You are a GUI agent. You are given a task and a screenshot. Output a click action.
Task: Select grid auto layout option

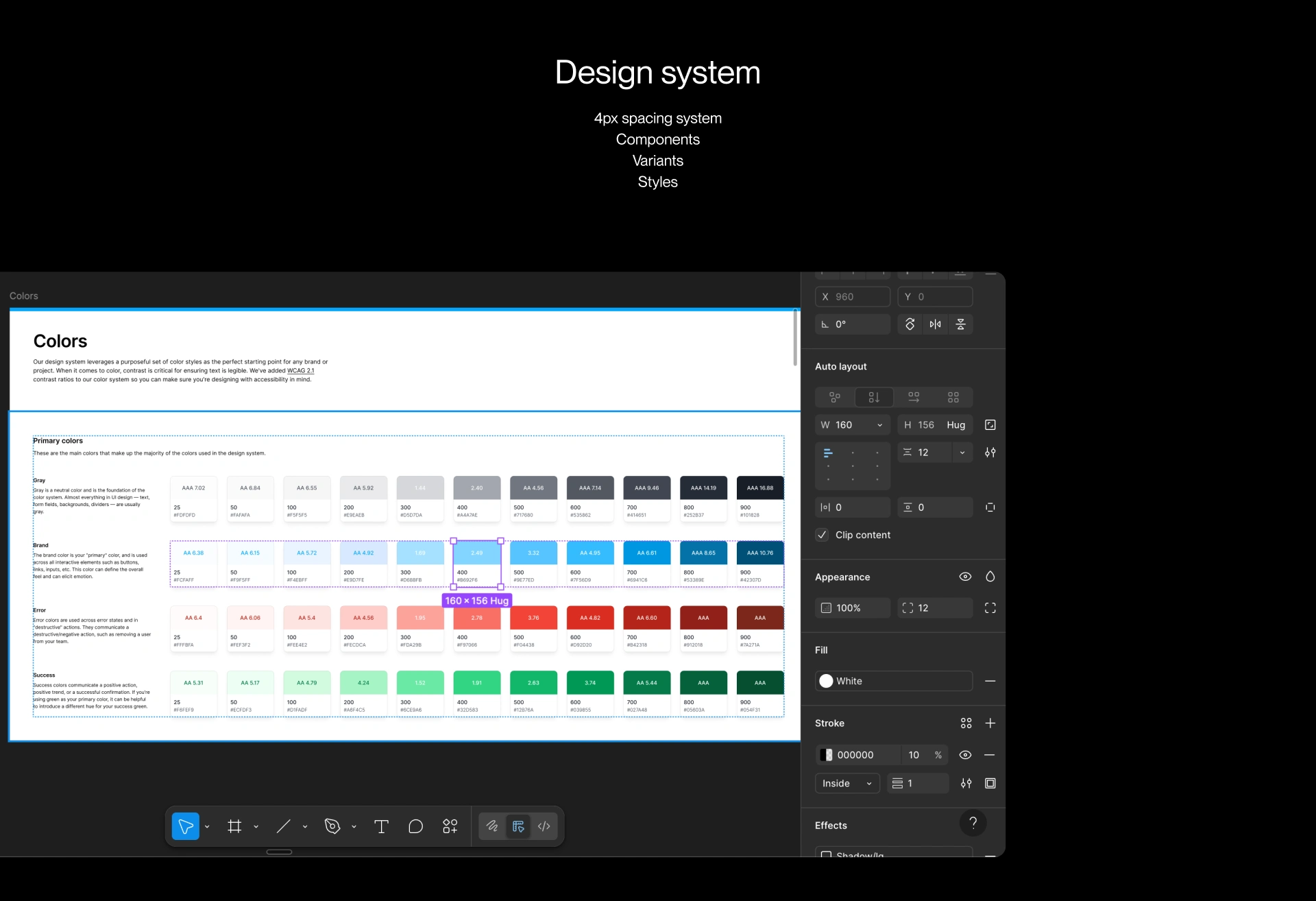[x=953, y=397]
